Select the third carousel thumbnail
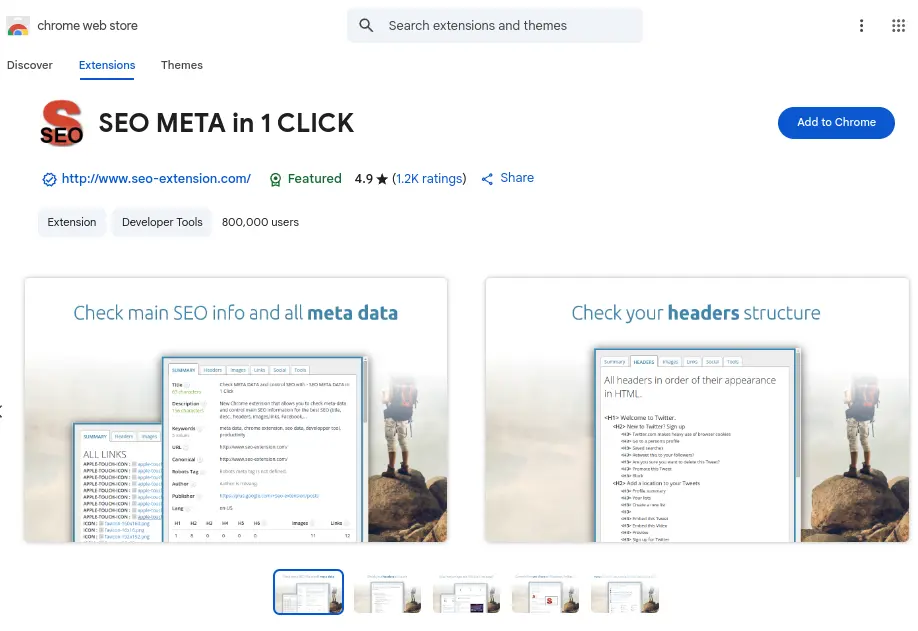918x631 pixels. pos(467,592)
